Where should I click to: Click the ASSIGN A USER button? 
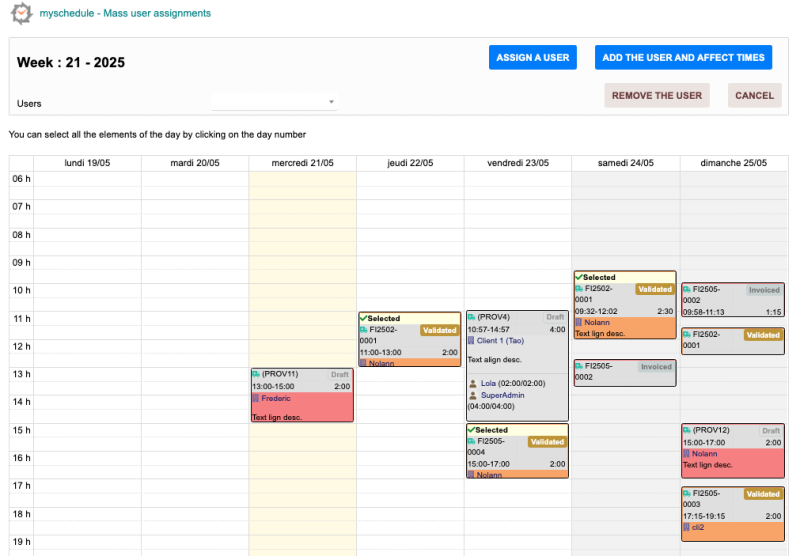[x=533, y=58]
